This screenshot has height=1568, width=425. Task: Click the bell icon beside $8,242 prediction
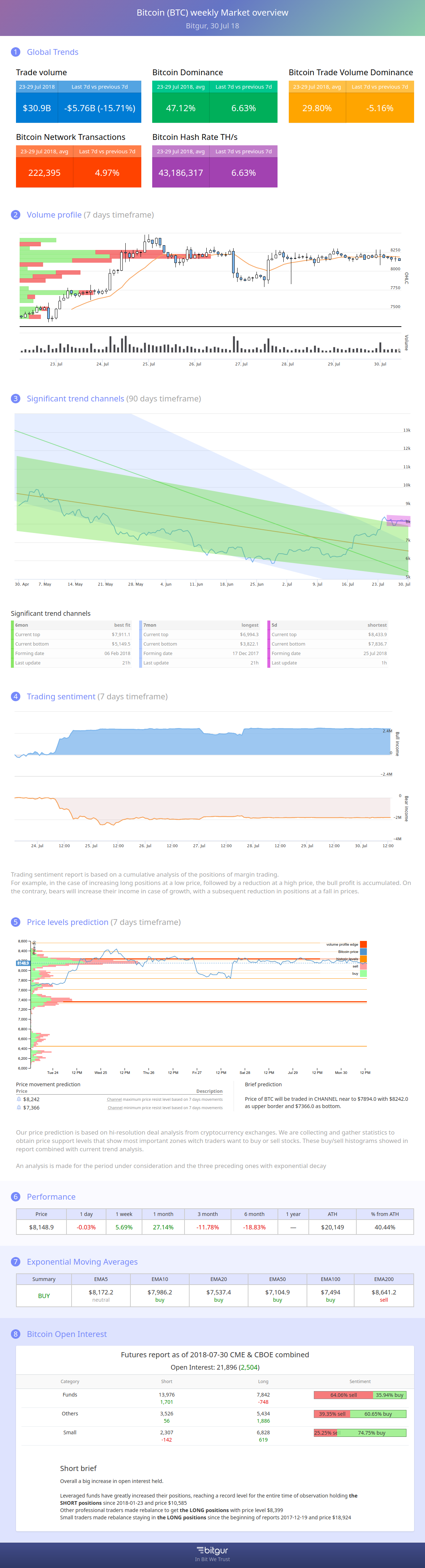pos(19,1099)
